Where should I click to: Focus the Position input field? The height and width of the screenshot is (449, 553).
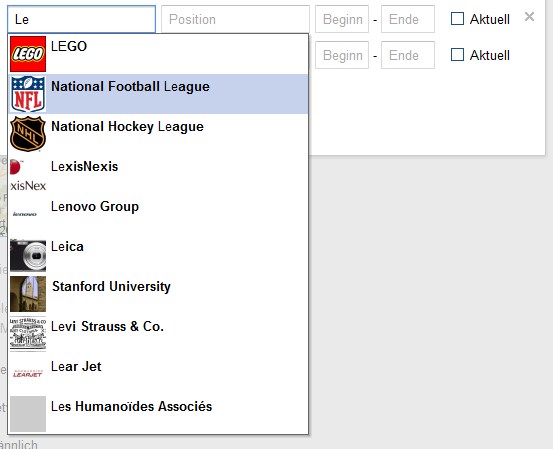pos(235,19)
